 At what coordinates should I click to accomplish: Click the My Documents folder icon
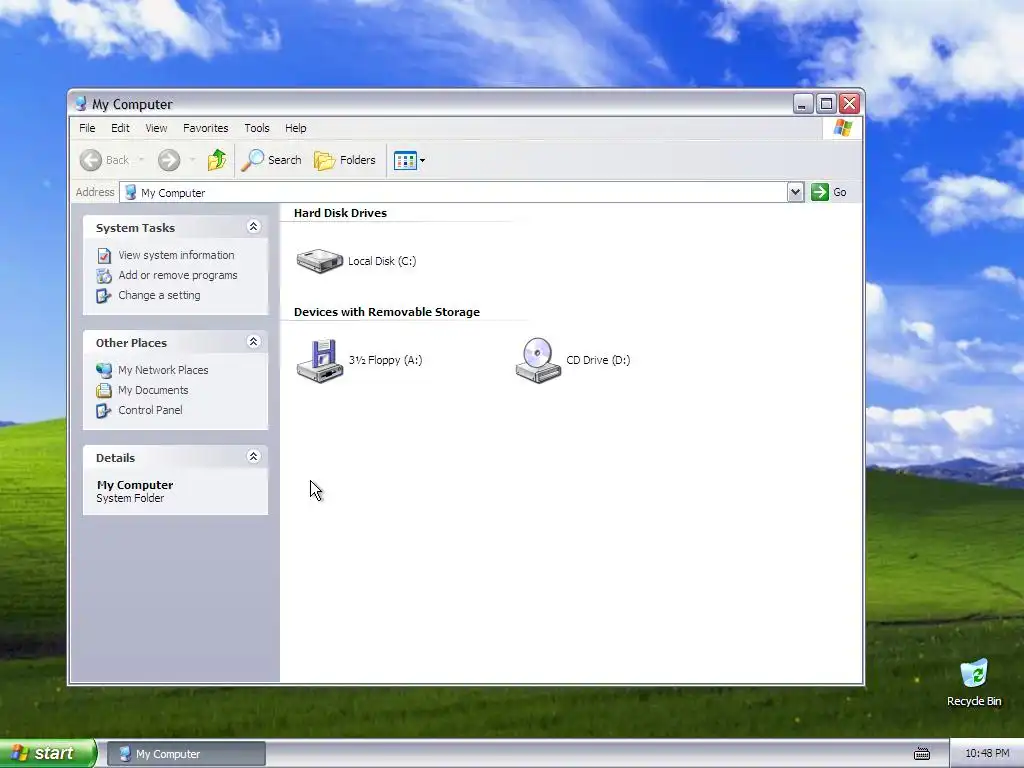click(104, 391)
